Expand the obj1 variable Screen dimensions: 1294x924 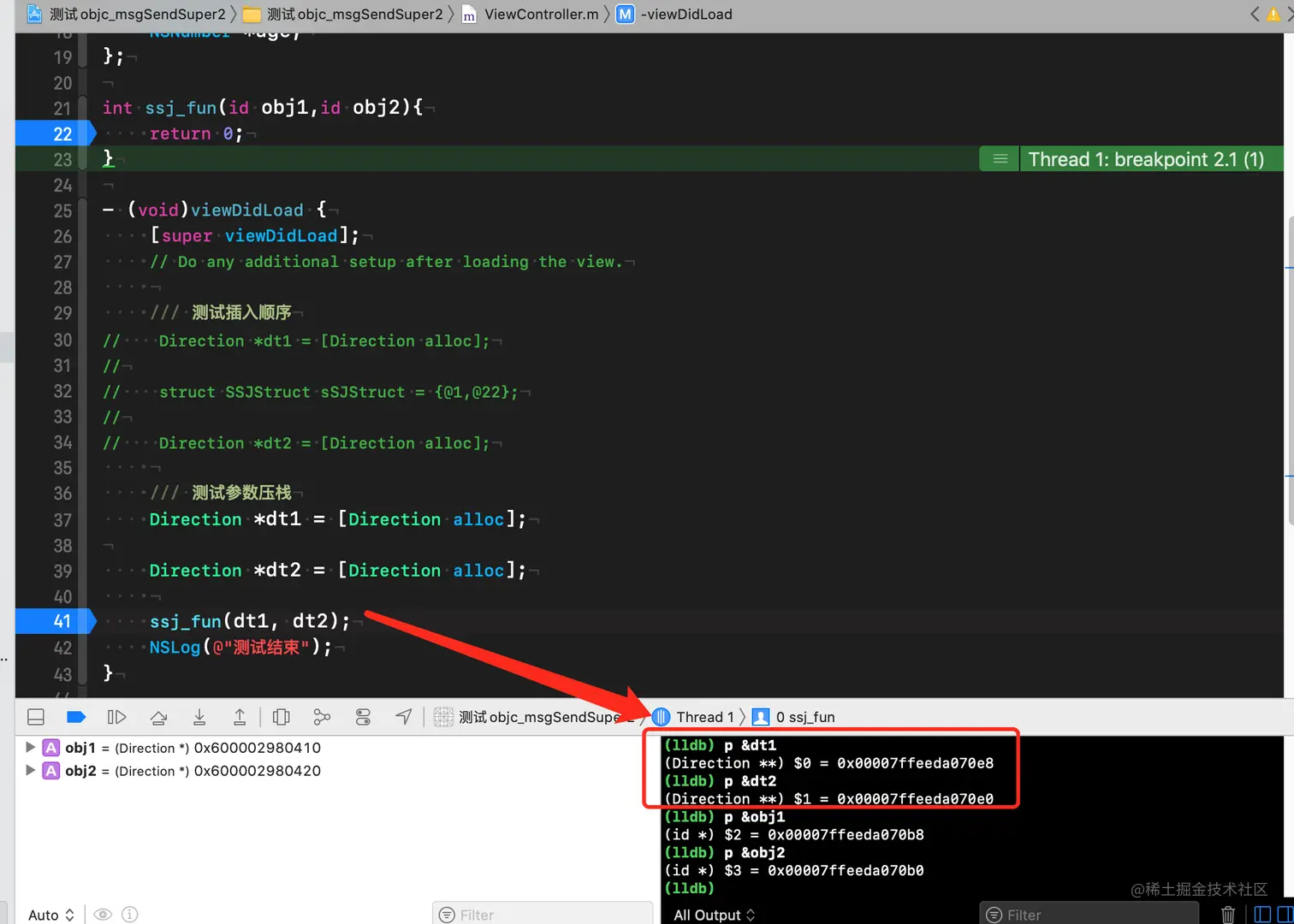click(x=31, y=747)
